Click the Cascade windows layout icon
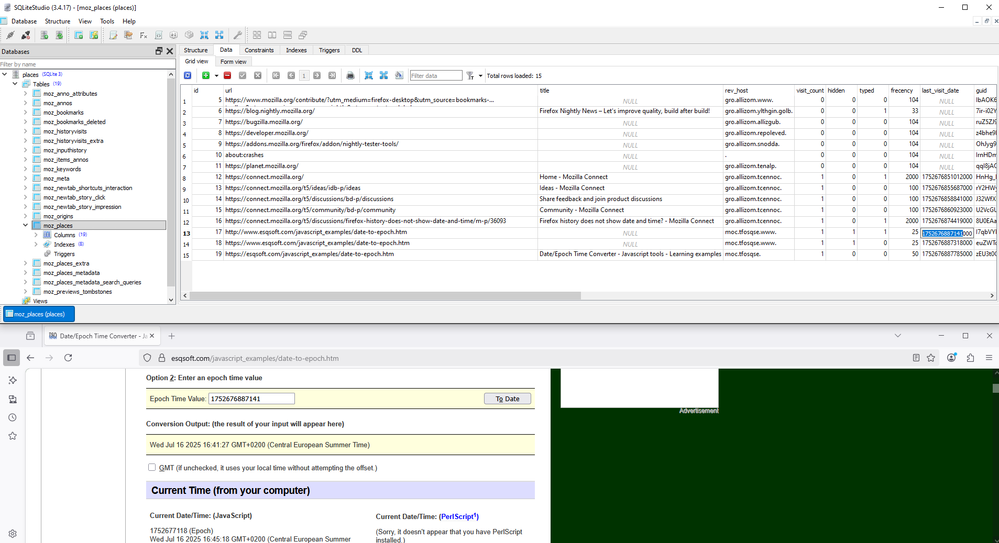This screenshot has height=543, width=999. (303, 35)
